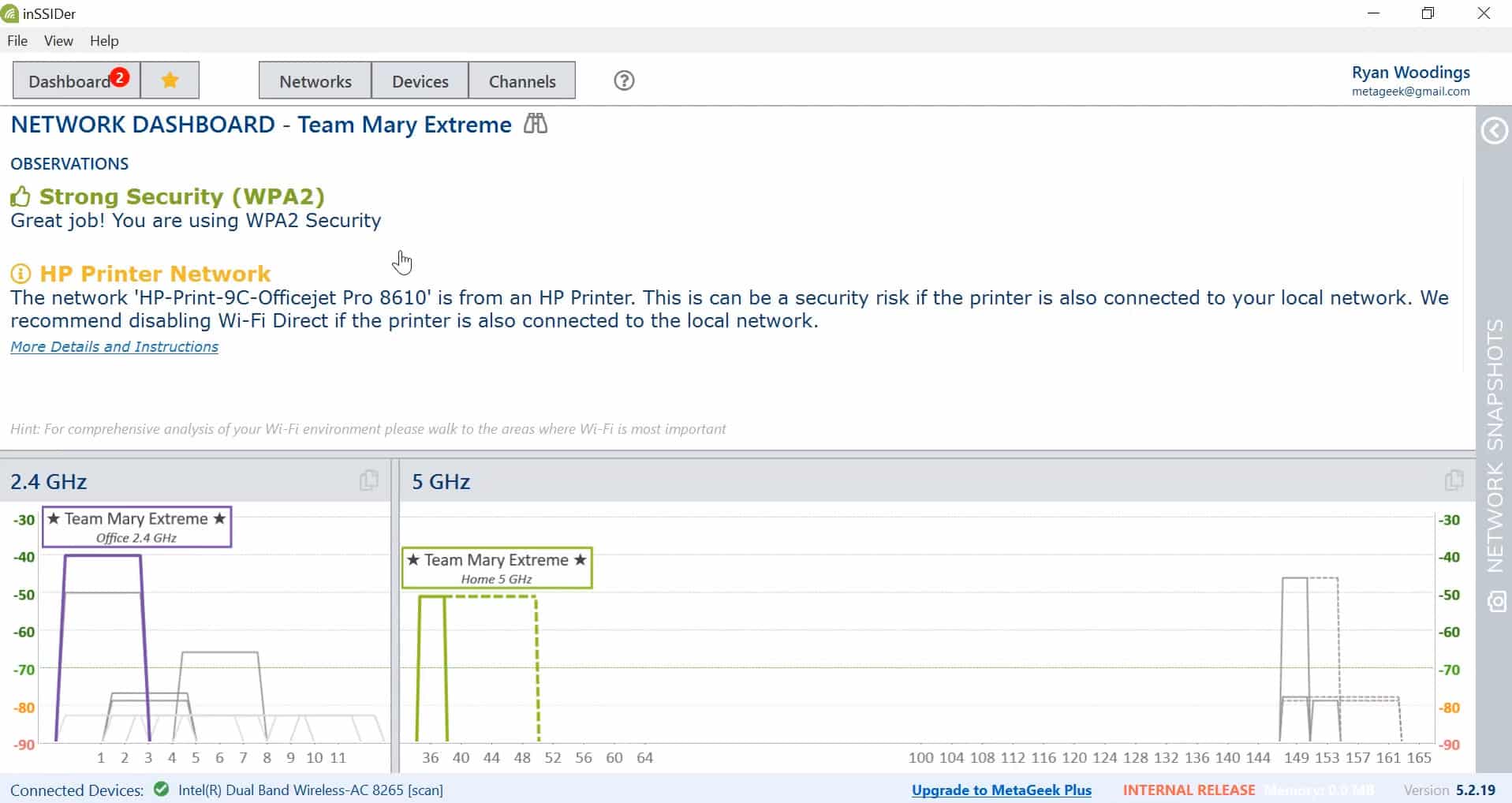The image size is (1512, 803).
Task: Click channel 36 on the 5 GHz axis
Action: (430, 758)
